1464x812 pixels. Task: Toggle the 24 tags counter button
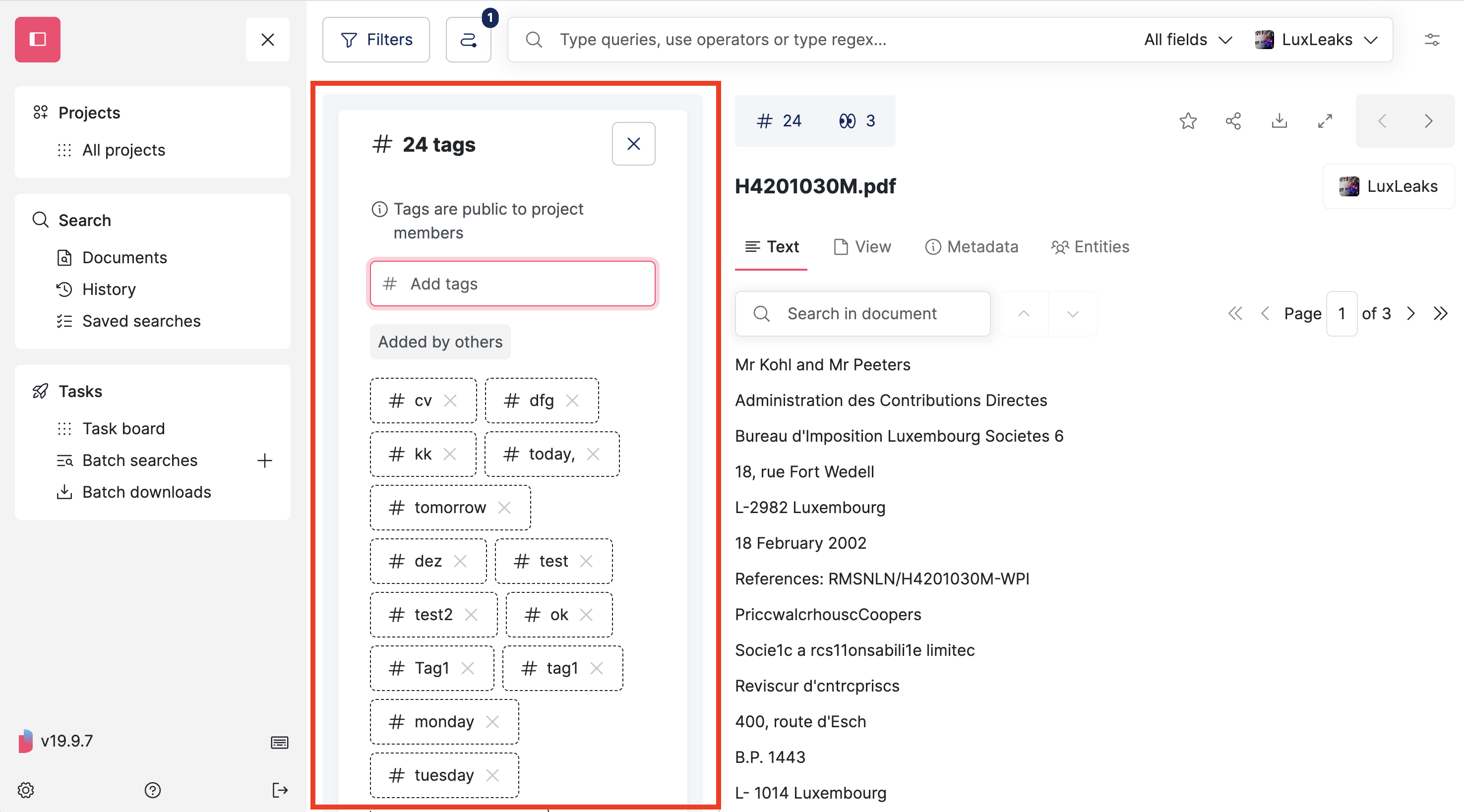coord(778,120)
